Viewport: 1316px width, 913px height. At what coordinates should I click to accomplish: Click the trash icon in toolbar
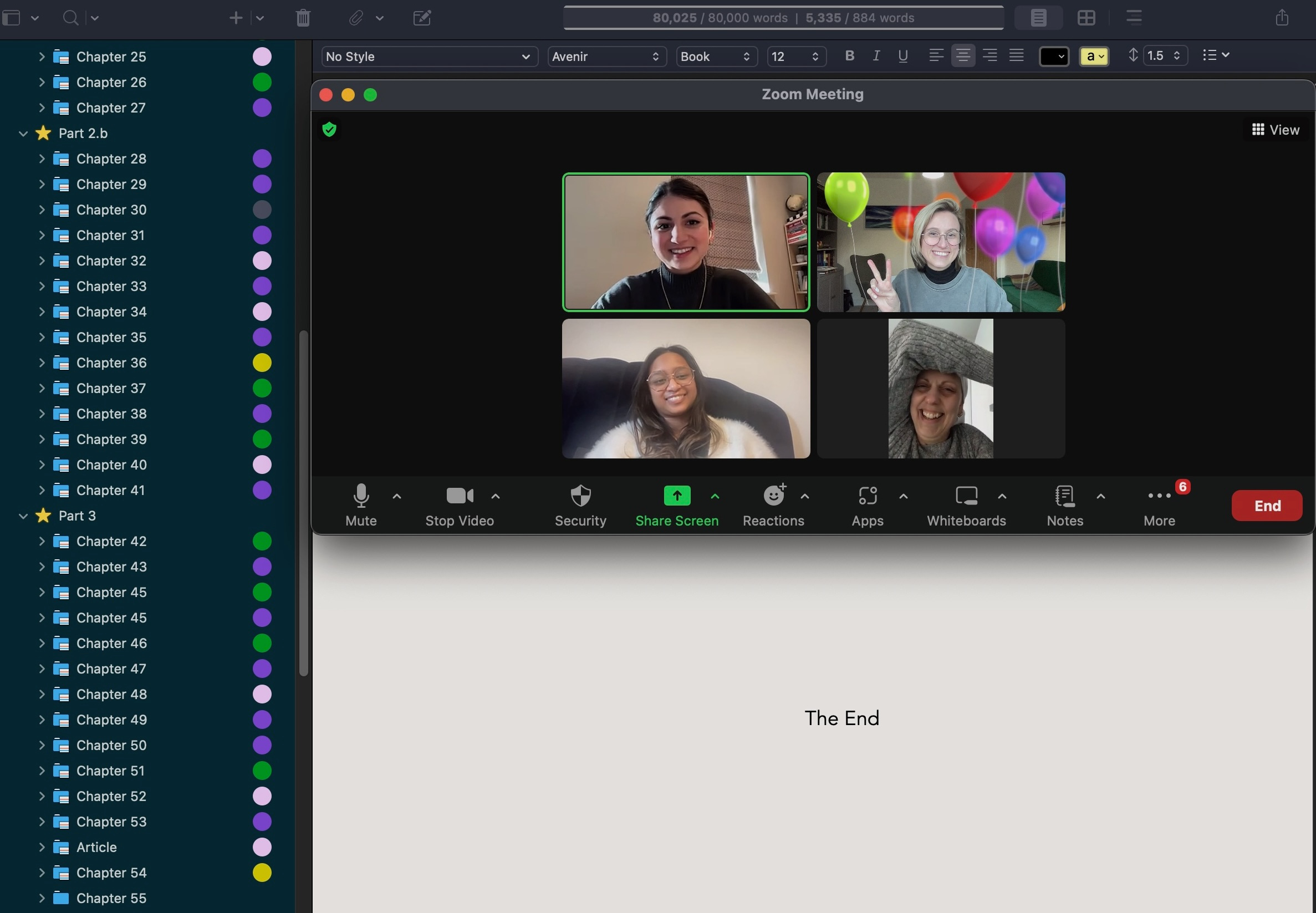[x=303, y=18]
